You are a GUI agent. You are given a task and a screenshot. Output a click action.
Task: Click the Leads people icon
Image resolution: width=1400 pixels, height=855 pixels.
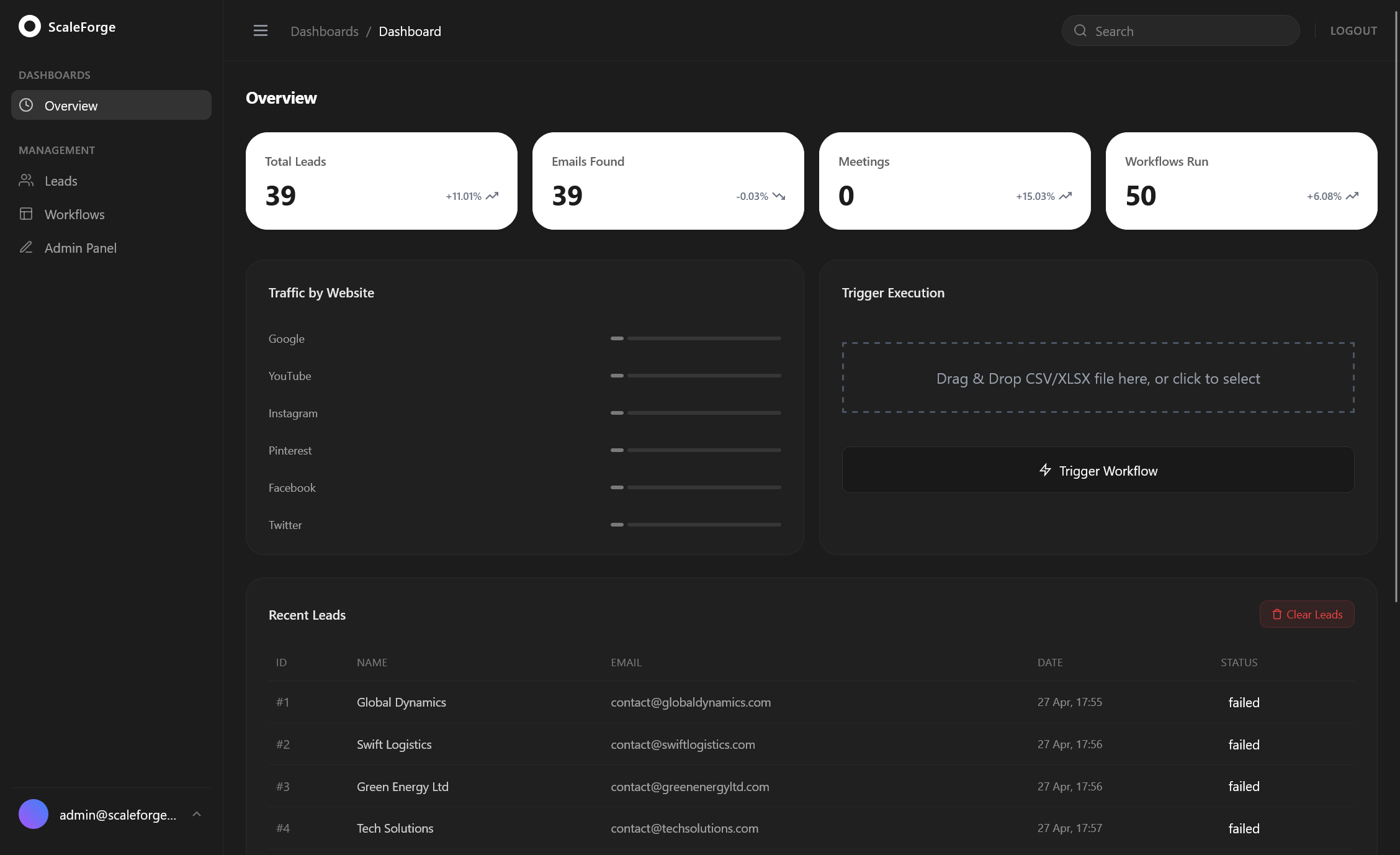(26, 180)
